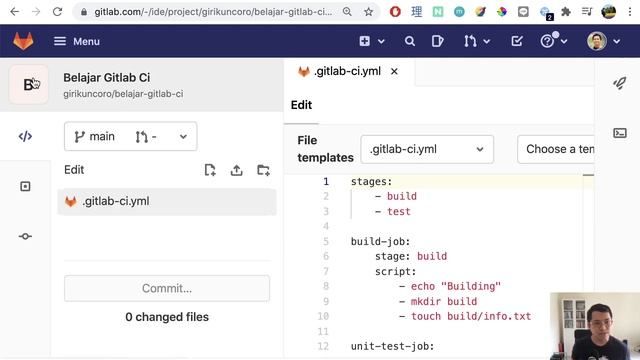This screenshot has height=360, width=640.
Task: Click the unit-test-job: line in editor
Action: pyautogui.click(x=393, y=347)
